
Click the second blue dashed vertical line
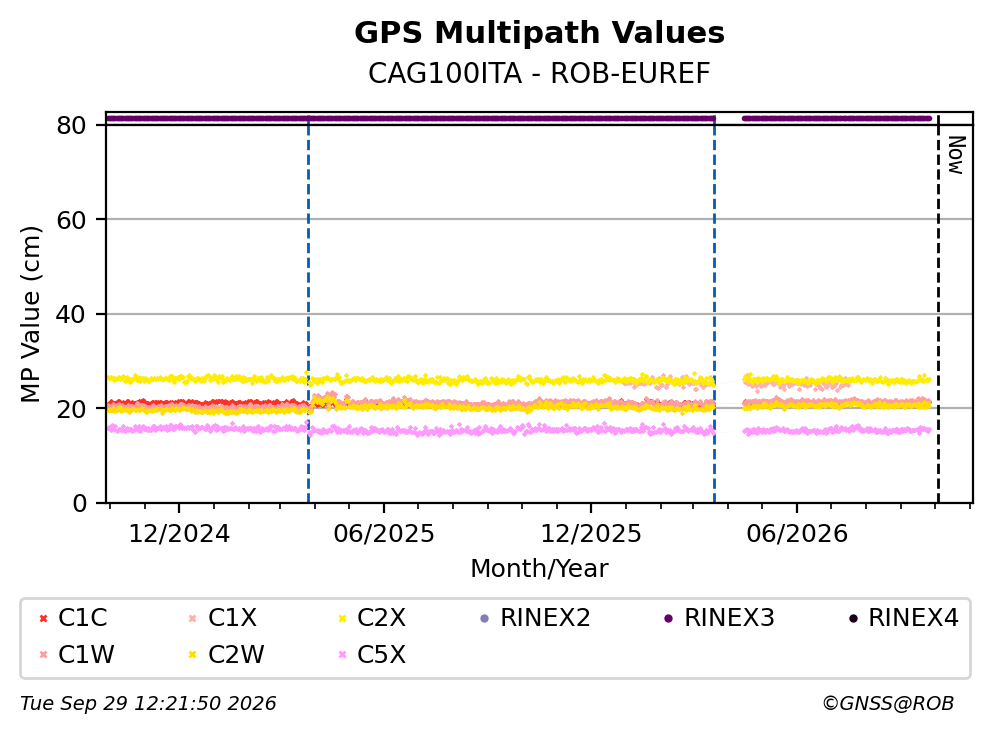(714, 308)
